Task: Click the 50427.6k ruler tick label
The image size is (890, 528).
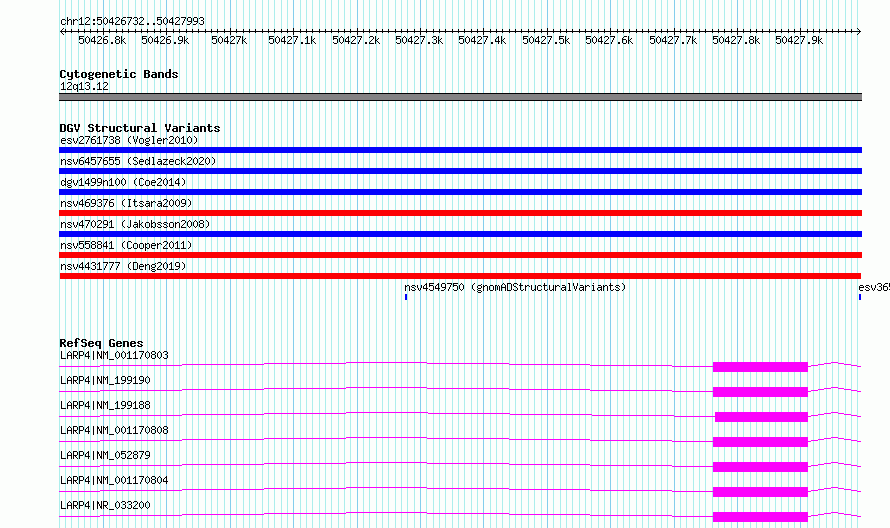Action: [609, 40]
